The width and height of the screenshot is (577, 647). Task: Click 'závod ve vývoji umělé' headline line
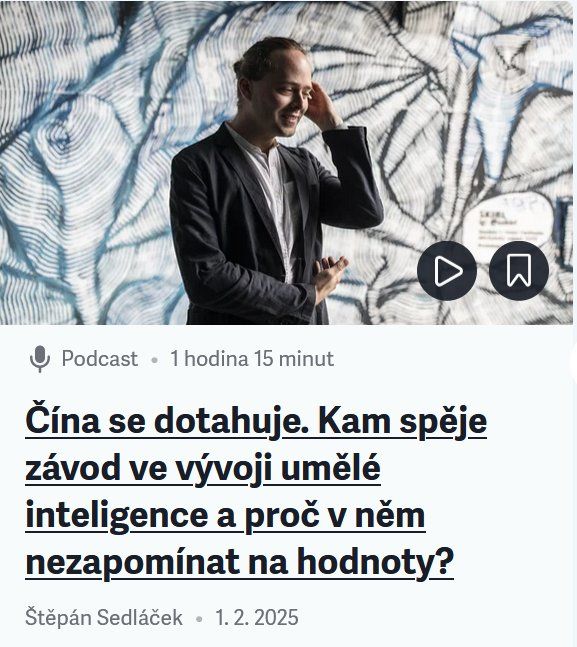(203, 468)
